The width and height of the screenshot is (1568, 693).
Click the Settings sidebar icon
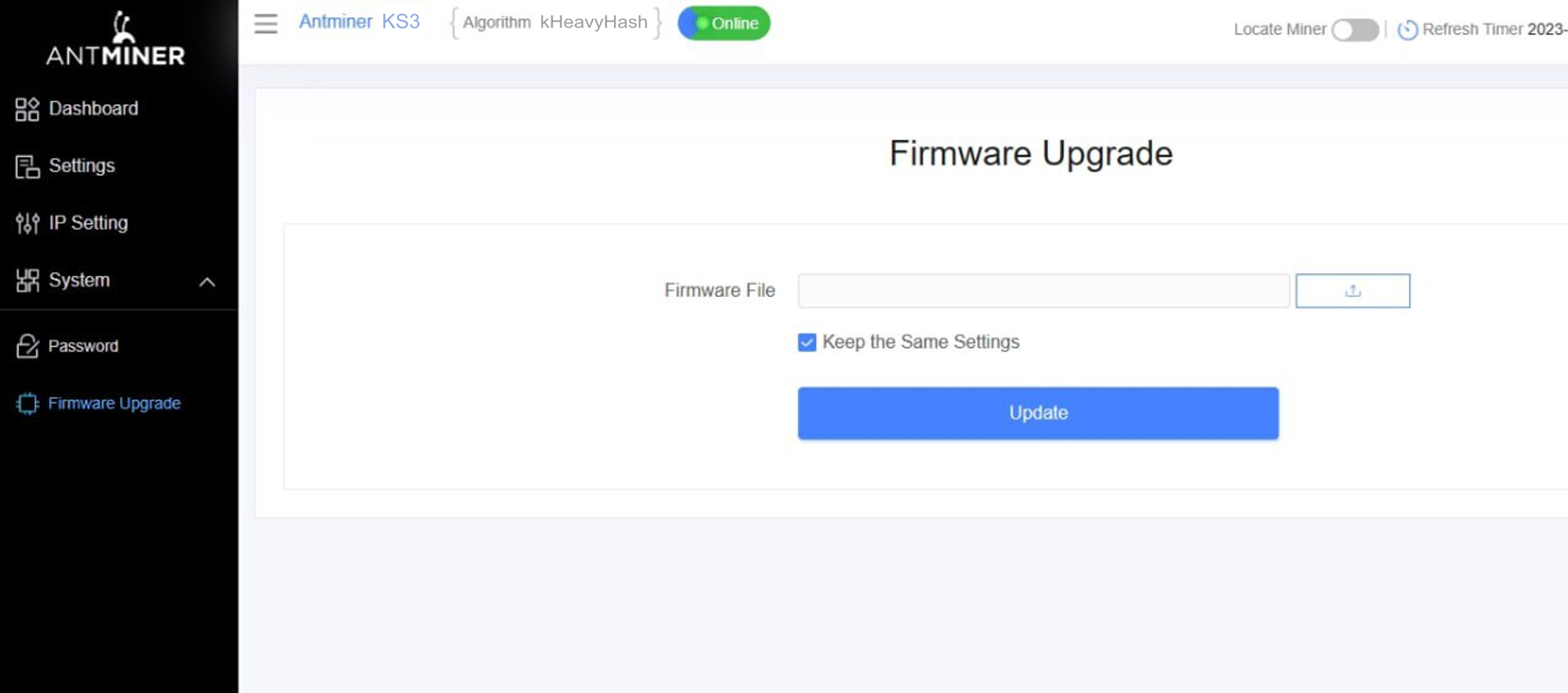pos(27,166)
